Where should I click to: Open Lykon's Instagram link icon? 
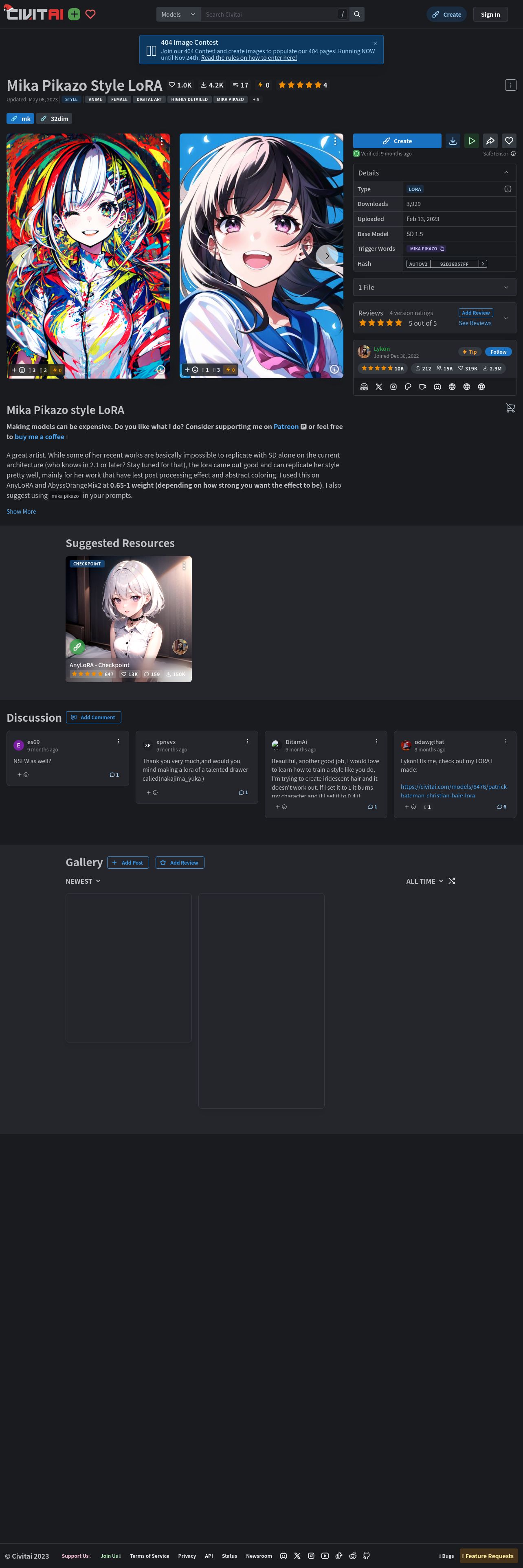click(x=393, y=387)
